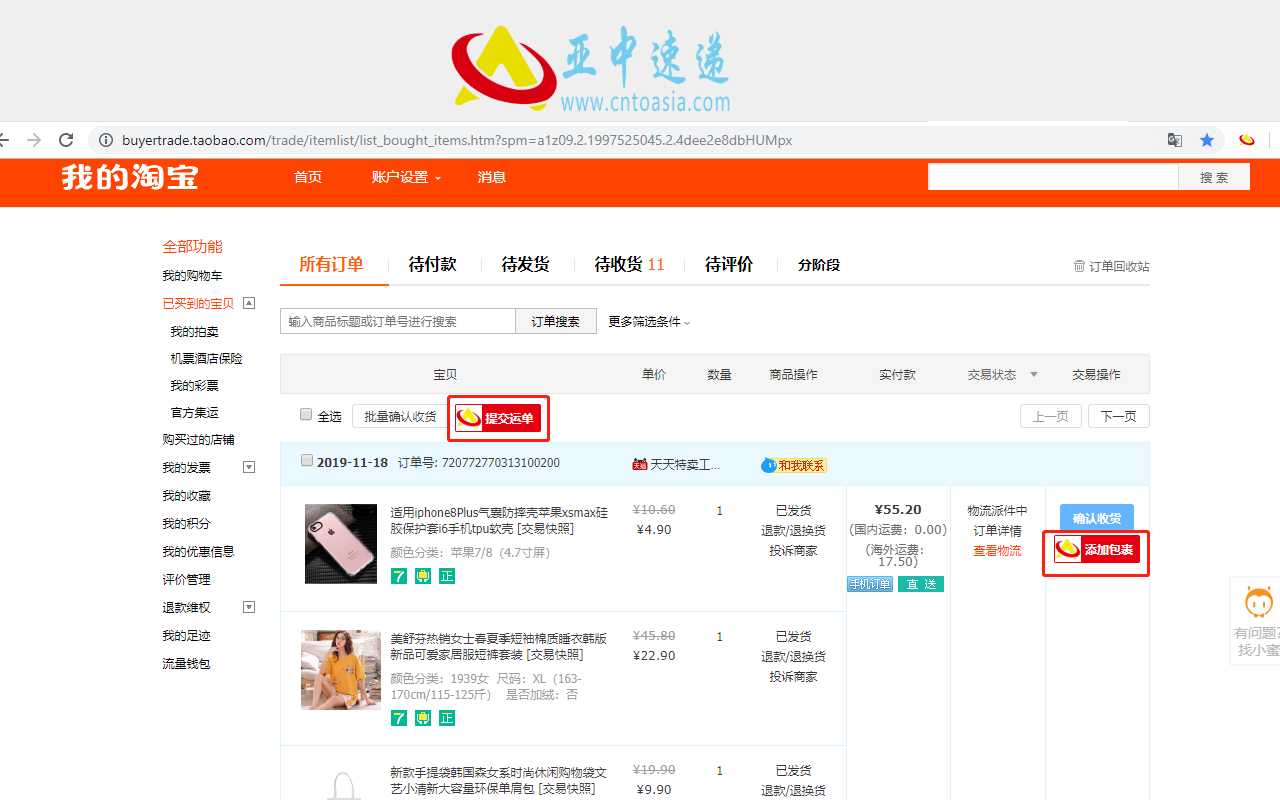Click the order search input field
Image resolution: width=1280 pixels, height=800 pixels.
point(398,321)
